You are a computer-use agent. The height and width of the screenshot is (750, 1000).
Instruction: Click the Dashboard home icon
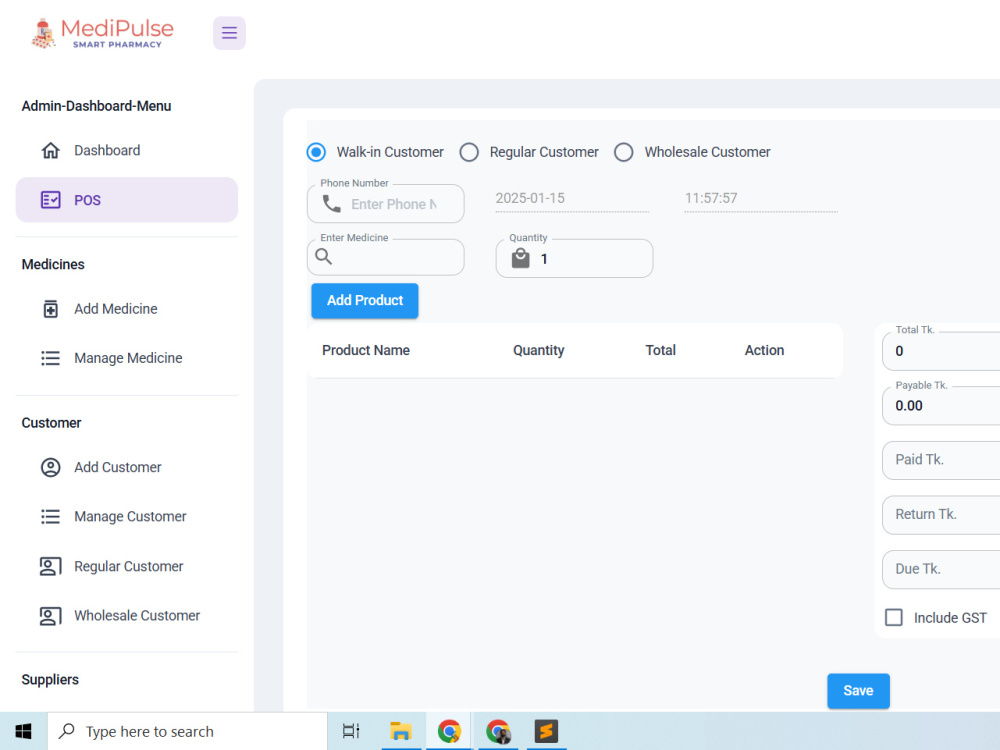click(x=50, y=151)
